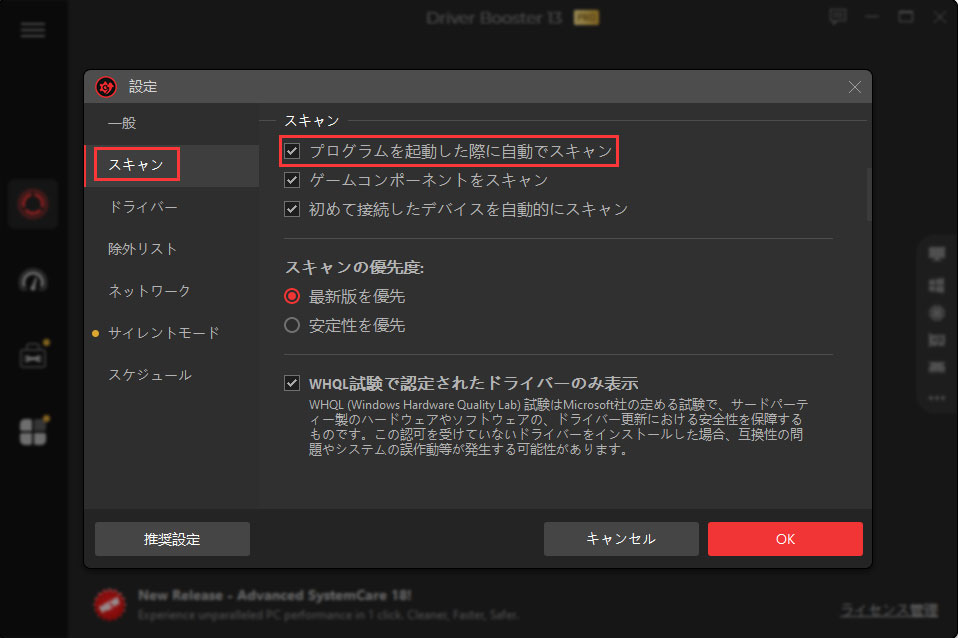Open the ドライバー settings tab

(172, 207)
